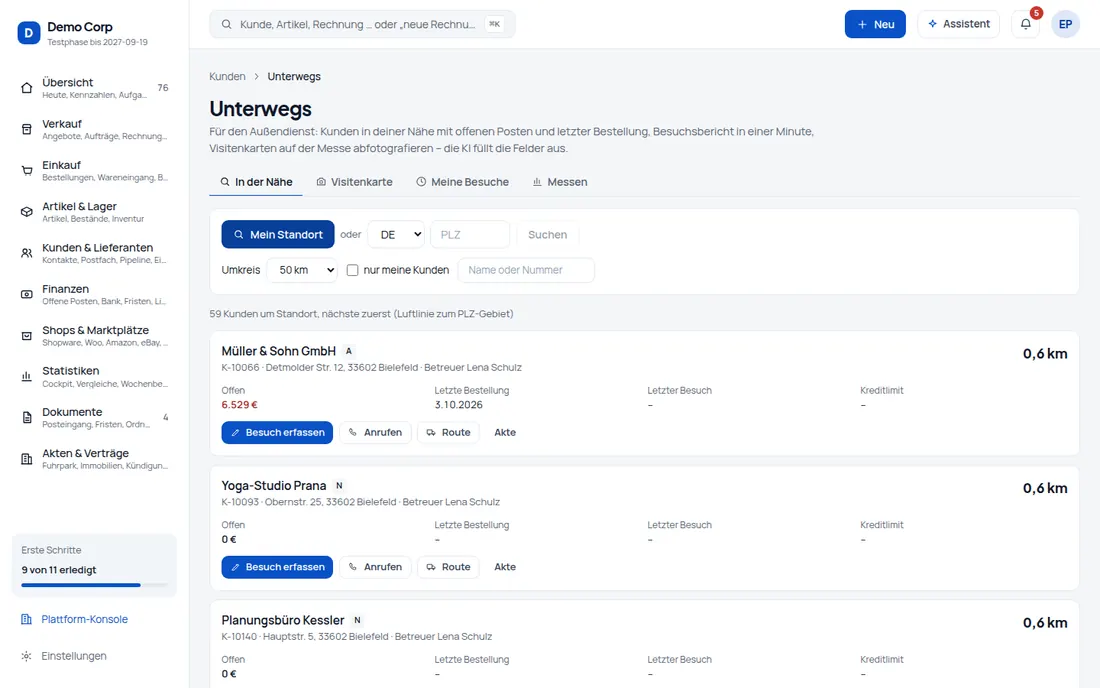Click the Einkauf cart icon

[27, 170]
